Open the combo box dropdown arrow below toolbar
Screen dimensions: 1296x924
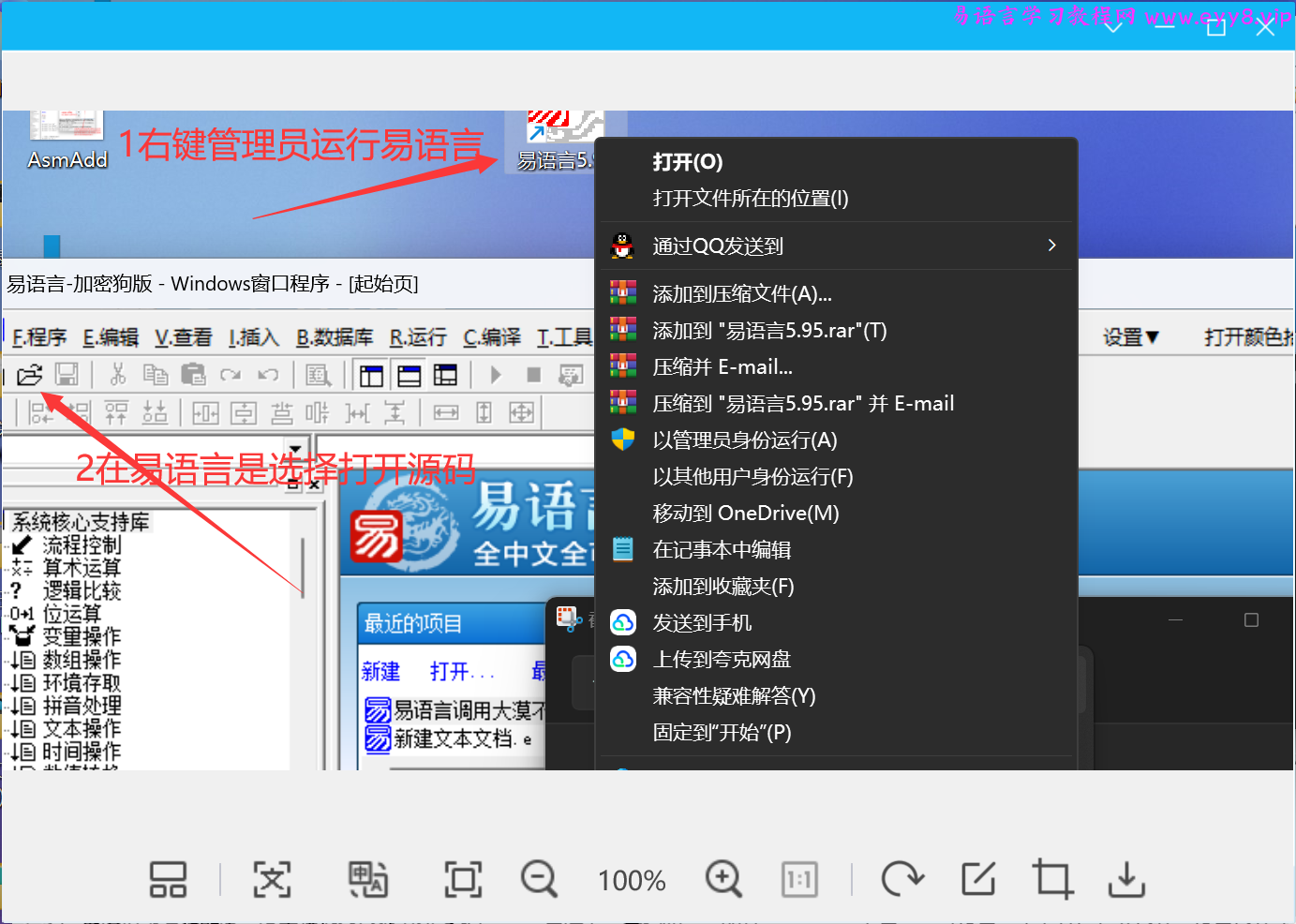[296, 449]
